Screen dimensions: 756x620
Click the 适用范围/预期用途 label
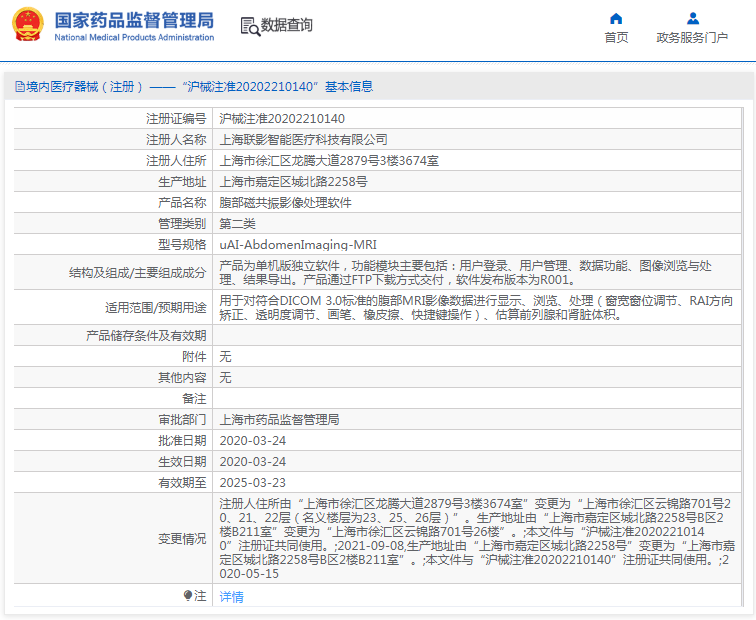click(x=156, y=308)
